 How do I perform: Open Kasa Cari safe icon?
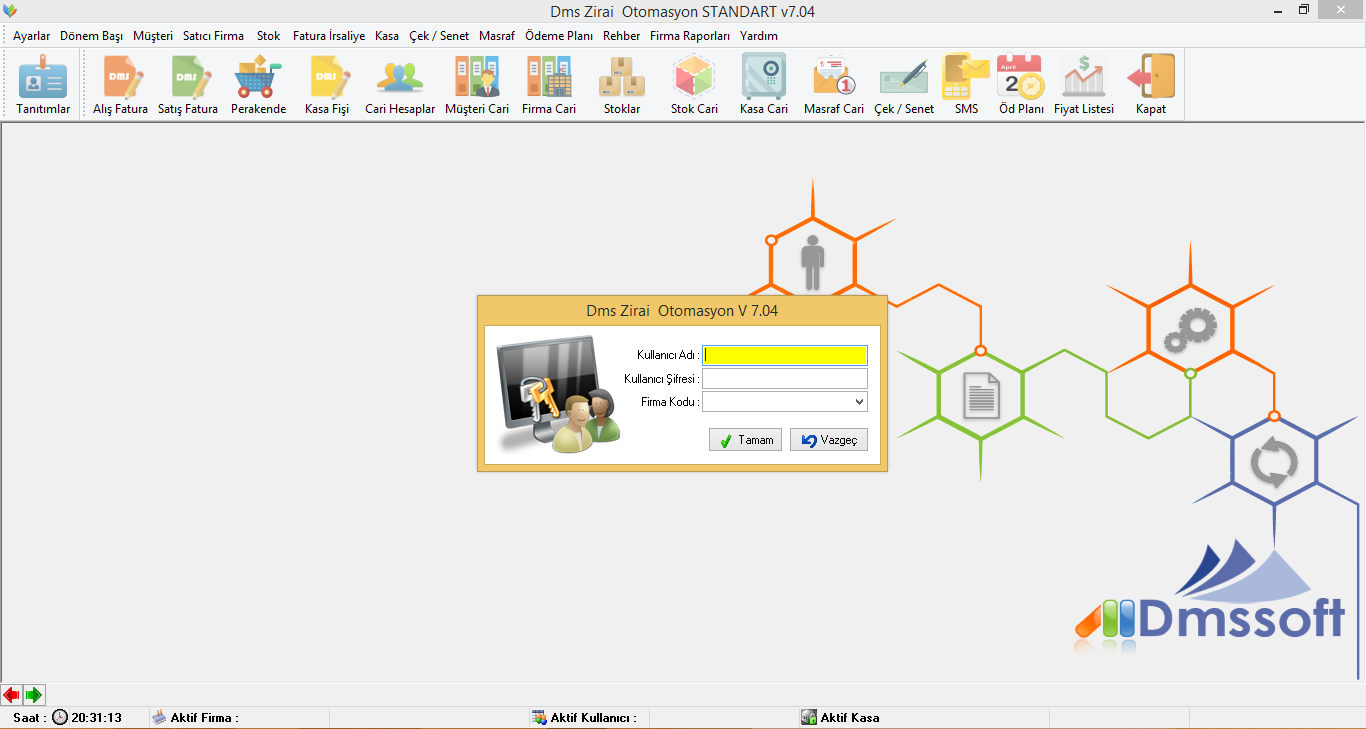point(764,78)
